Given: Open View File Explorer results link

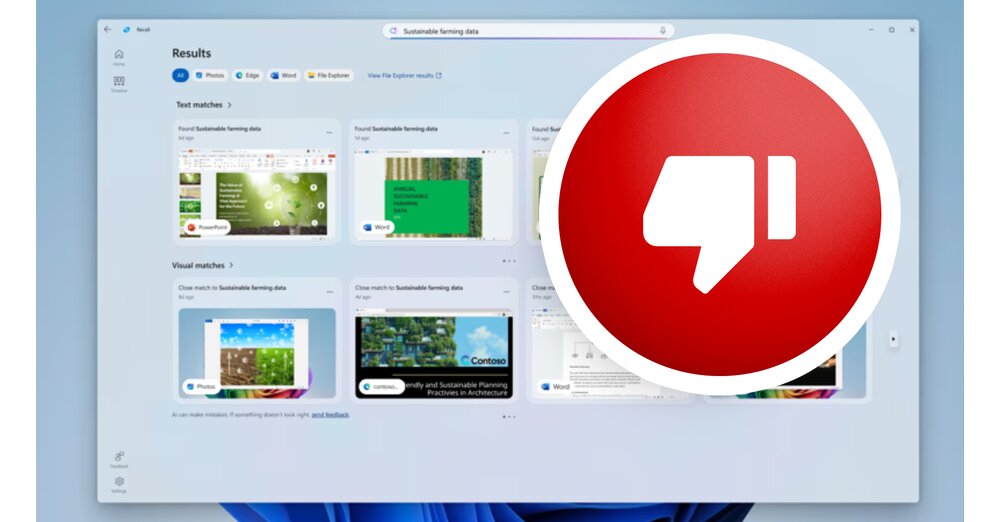Looking at the screenshot, I should point(404,75).
